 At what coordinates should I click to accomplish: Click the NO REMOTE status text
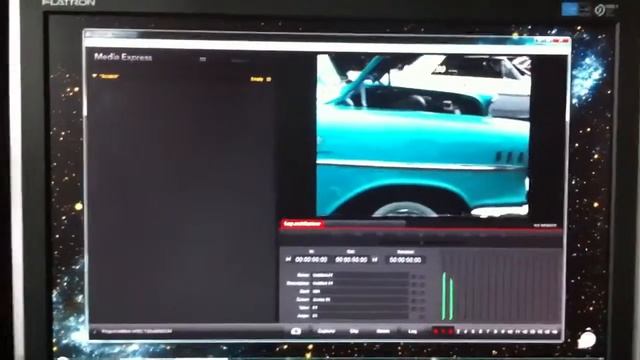545,225
